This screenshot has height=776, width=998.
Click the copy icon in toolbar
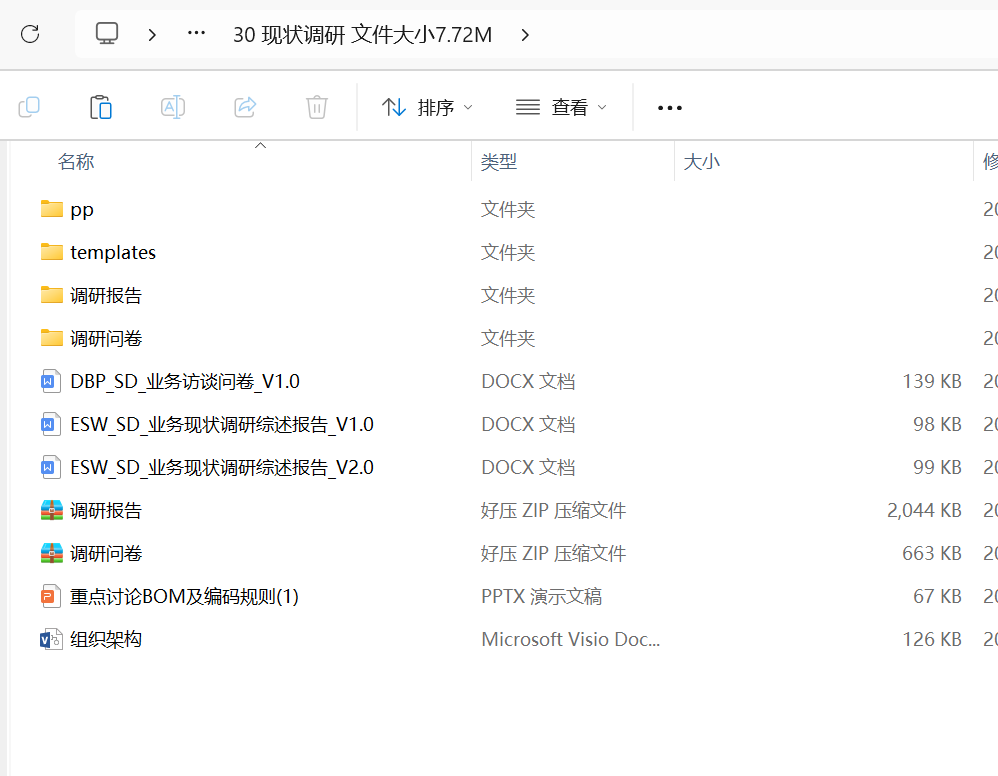[30, 107]
